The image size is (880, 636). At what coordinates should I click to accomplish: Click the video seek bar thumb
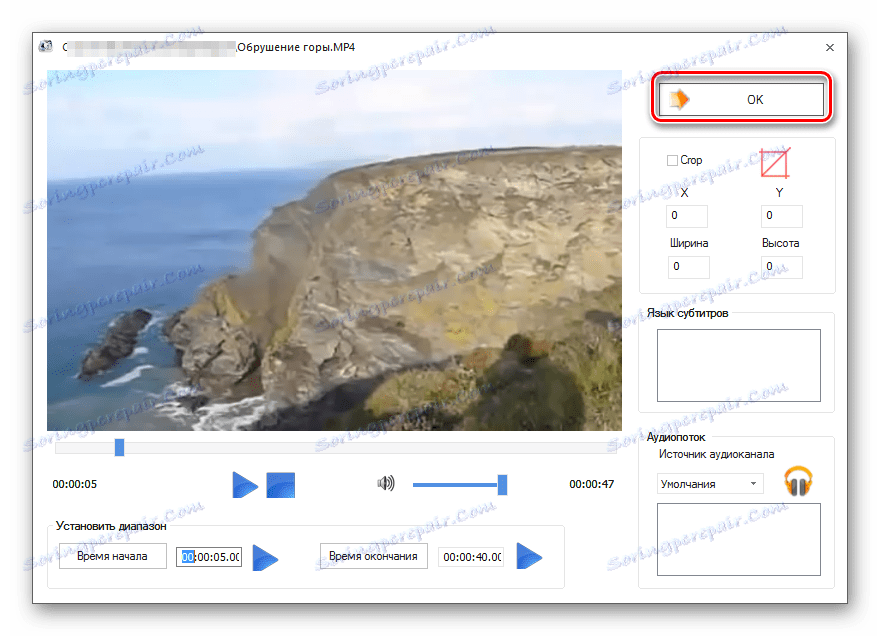coord(119,447)
